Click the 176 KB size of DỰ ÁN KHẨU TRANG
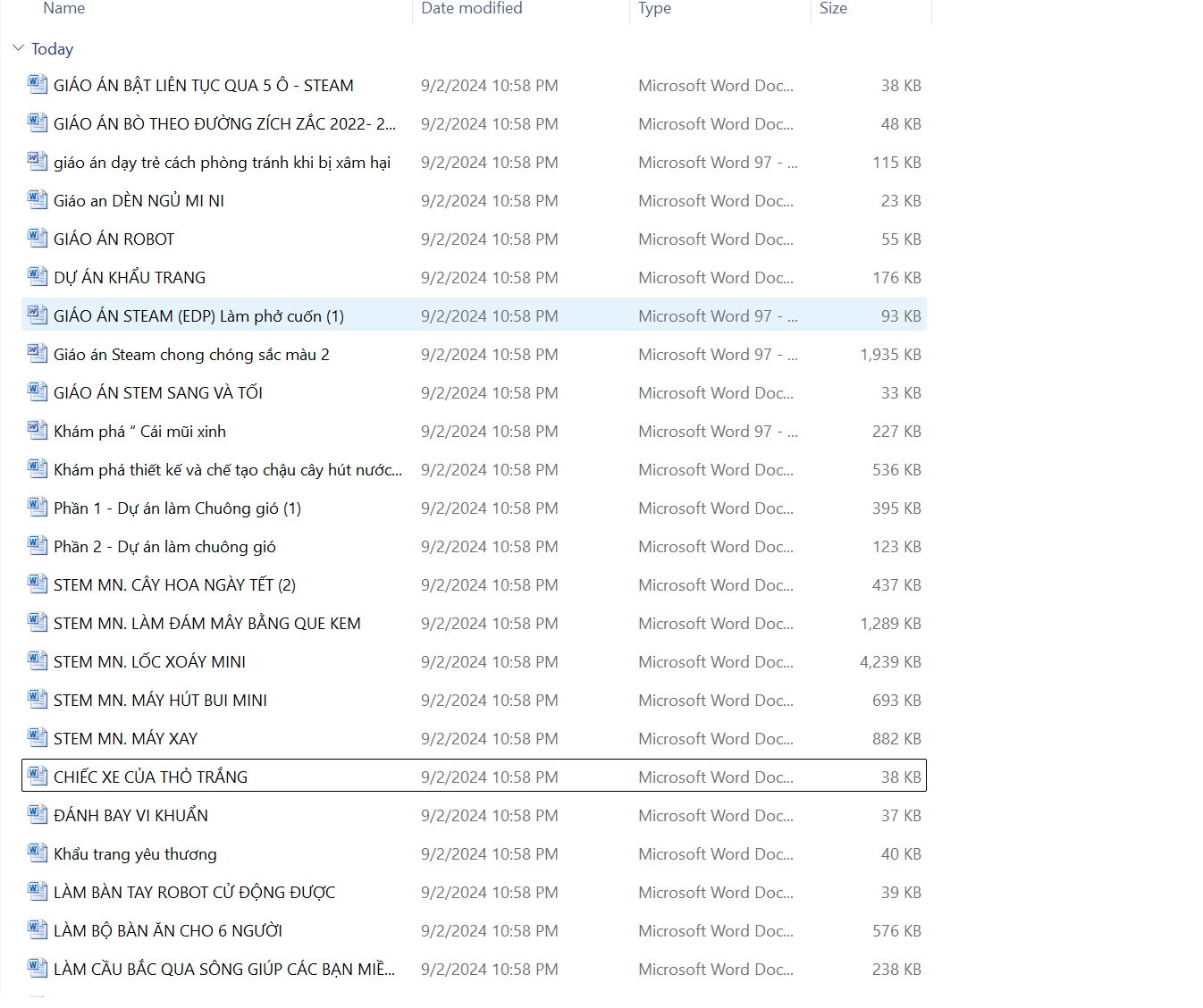 pos(896,278)
